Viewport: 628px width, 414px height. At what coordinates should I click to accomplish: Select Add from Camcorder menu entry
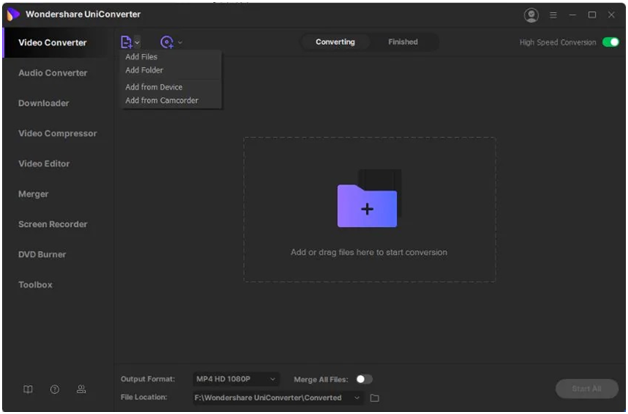pyautogui.click(x=161, y=100)
